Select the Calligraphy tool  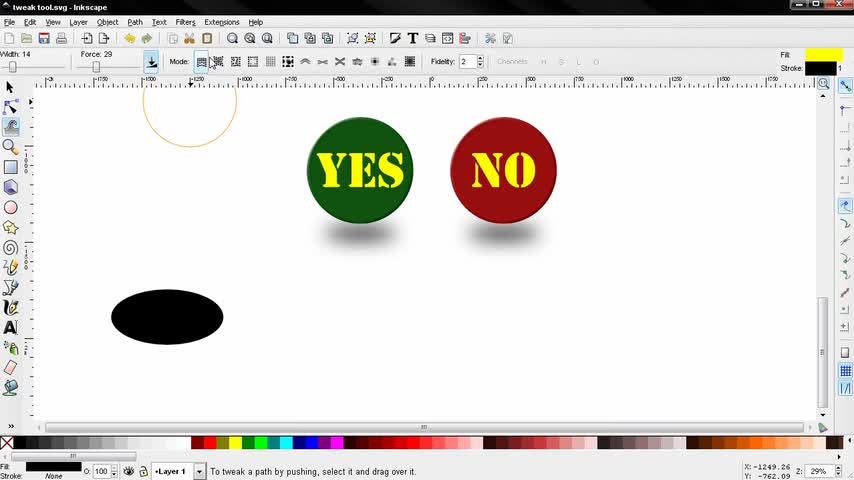[10, 308]
